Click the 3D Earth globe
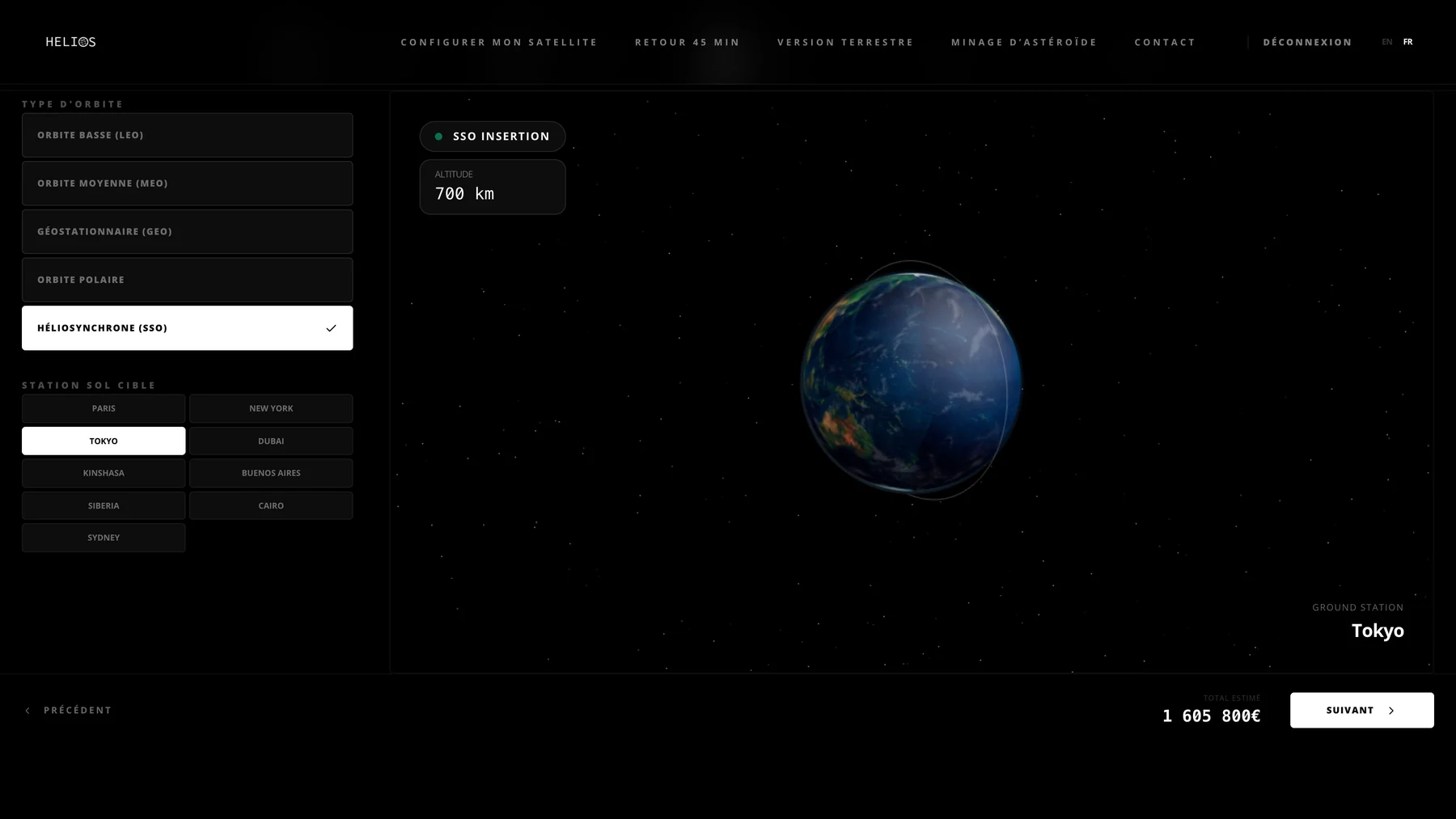The width and height of the screenshot is (1456, 819). (911, 382)
